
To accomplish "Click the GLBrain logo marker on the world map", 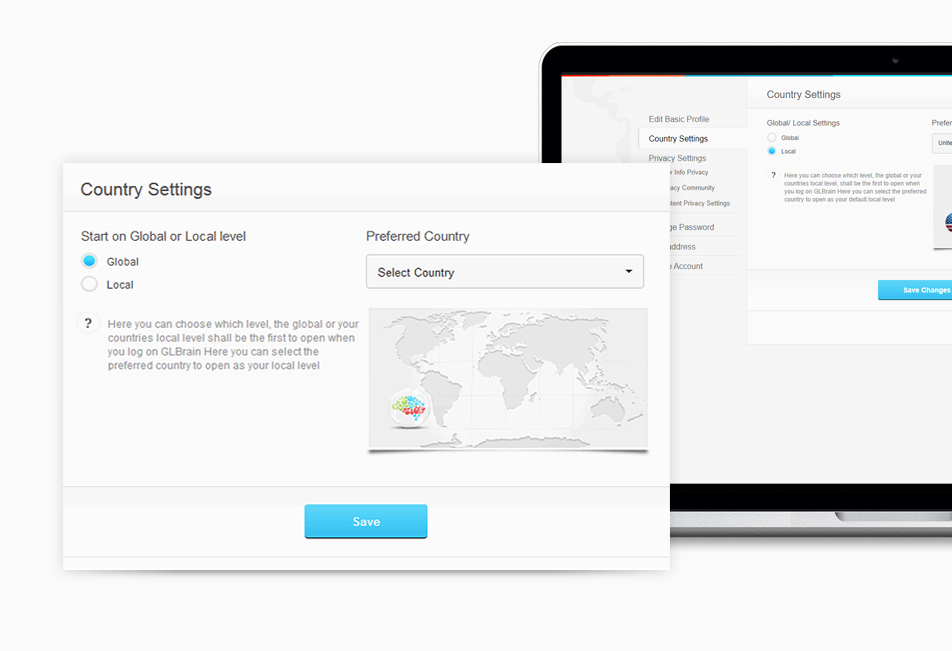I will (x=409, y=408).
